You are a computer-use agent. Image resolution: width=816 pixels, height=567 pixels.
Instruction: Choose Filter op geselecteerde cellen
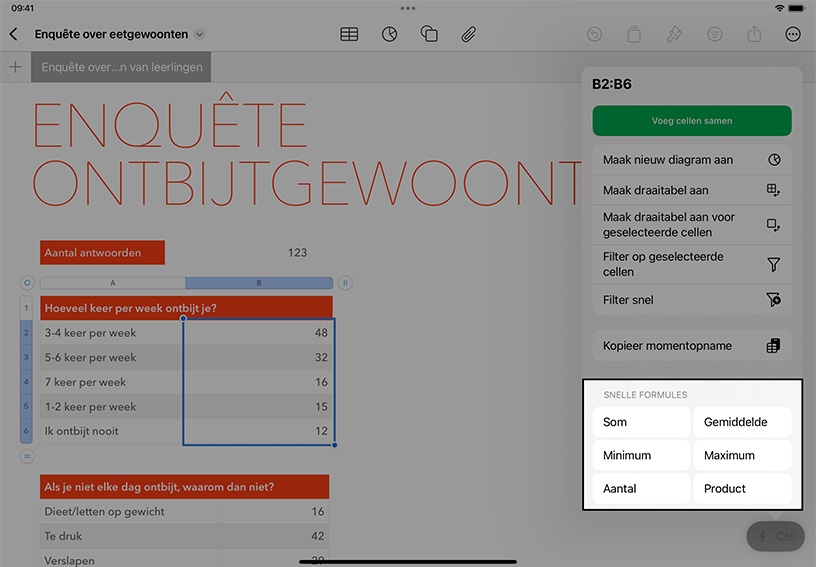click(x=692, y=264)
